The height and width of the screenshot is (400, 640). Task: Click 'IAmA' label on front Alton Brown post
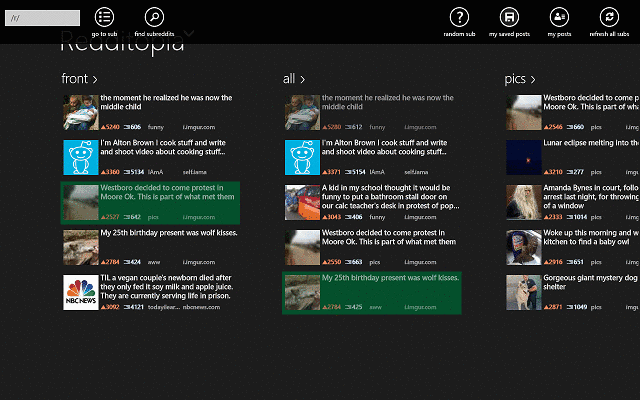pos(156,172)
